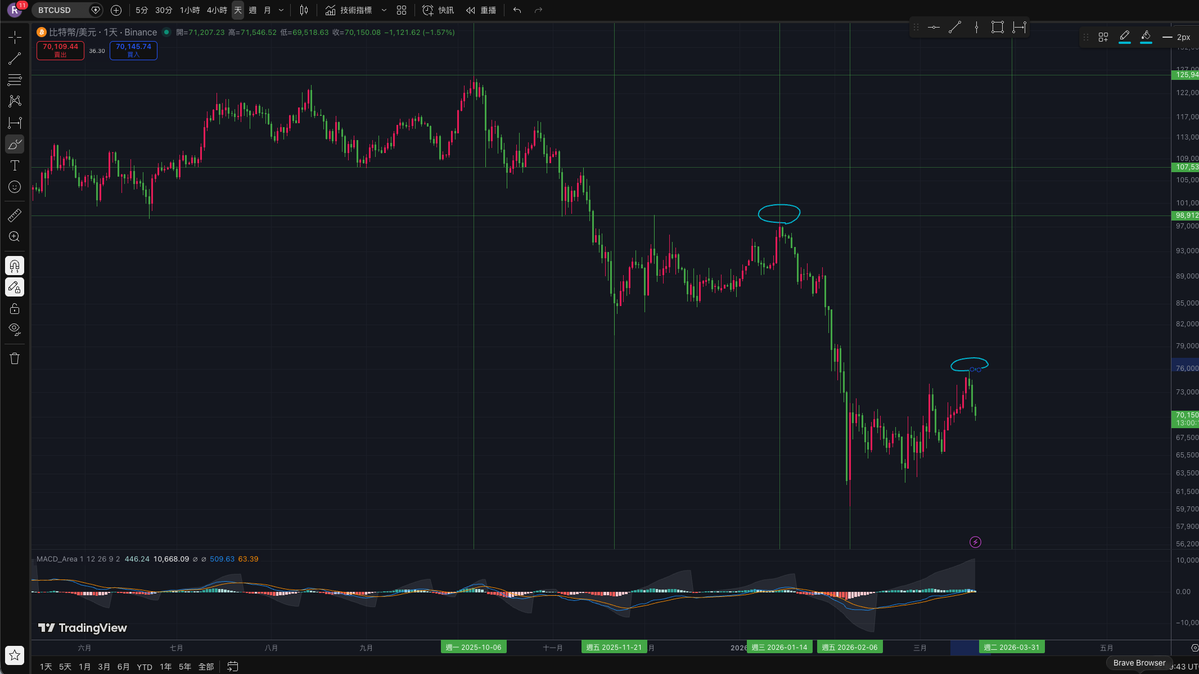Click the trash icon to remove drawings
The image size is (1199, 674).
14,356
